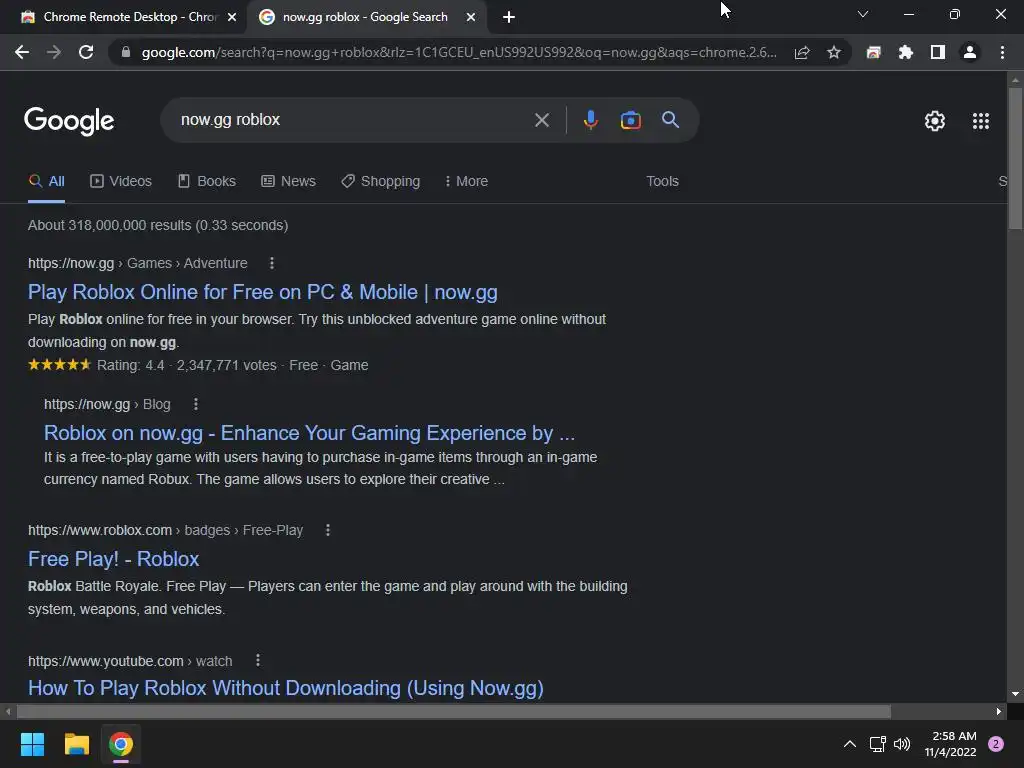Open the Free Play! - Roblox link

[x=114, y=559]
